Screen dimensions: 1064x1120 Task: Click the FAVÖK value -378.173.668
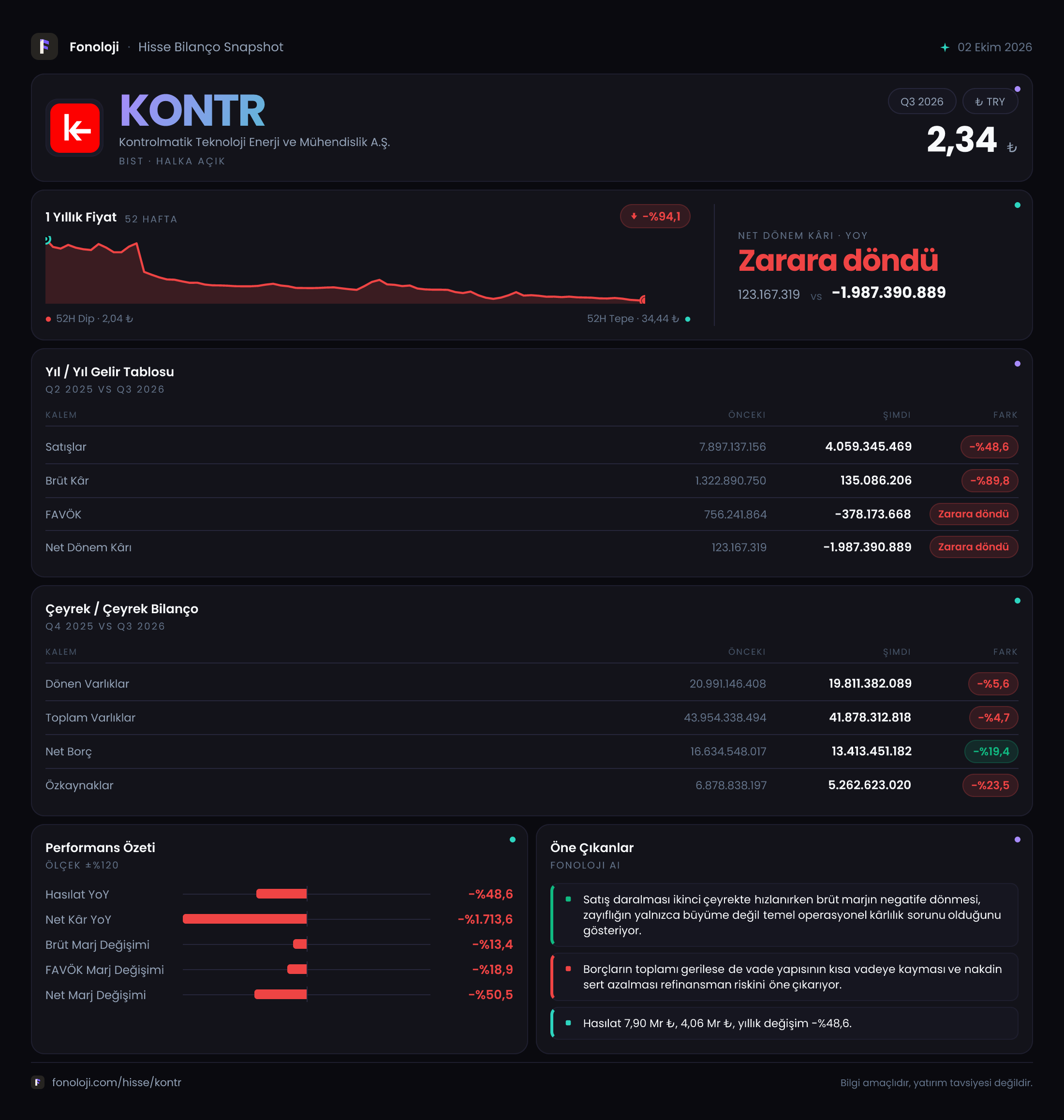click(x=873, y=515)
